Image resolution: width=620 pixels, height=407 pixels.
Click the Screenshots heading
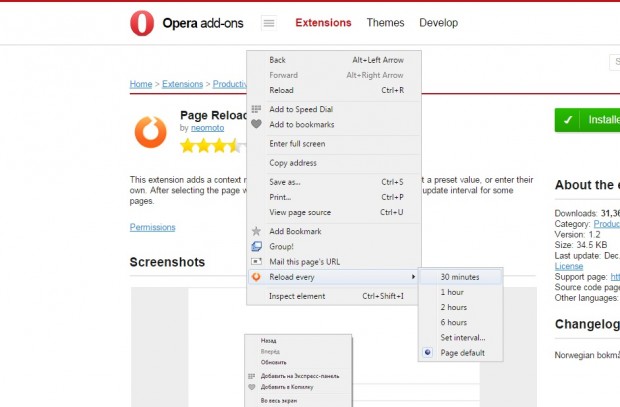167,262
